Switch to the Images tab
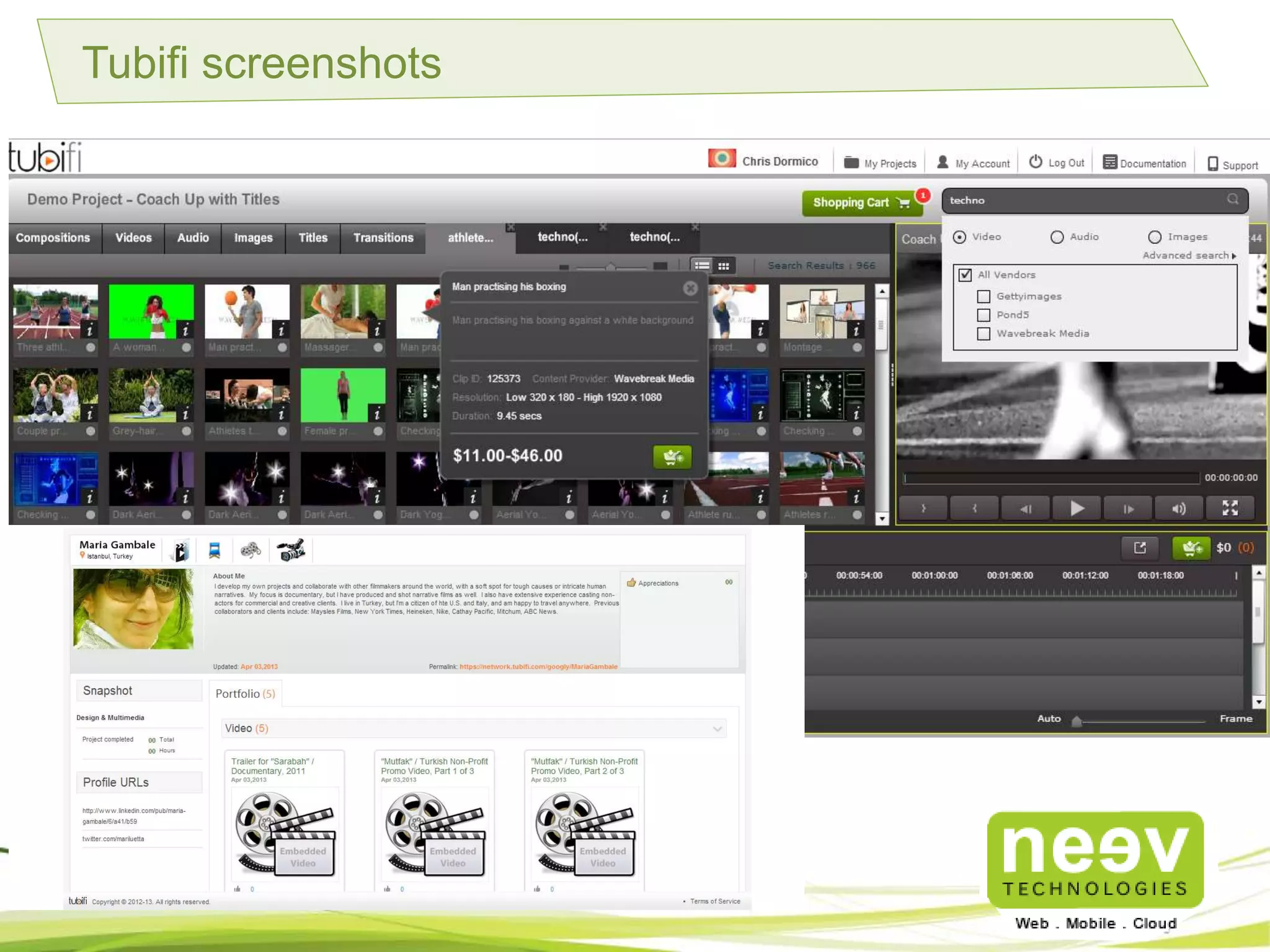This screenshot has height=952, width=1270. [x=253, y=238]
